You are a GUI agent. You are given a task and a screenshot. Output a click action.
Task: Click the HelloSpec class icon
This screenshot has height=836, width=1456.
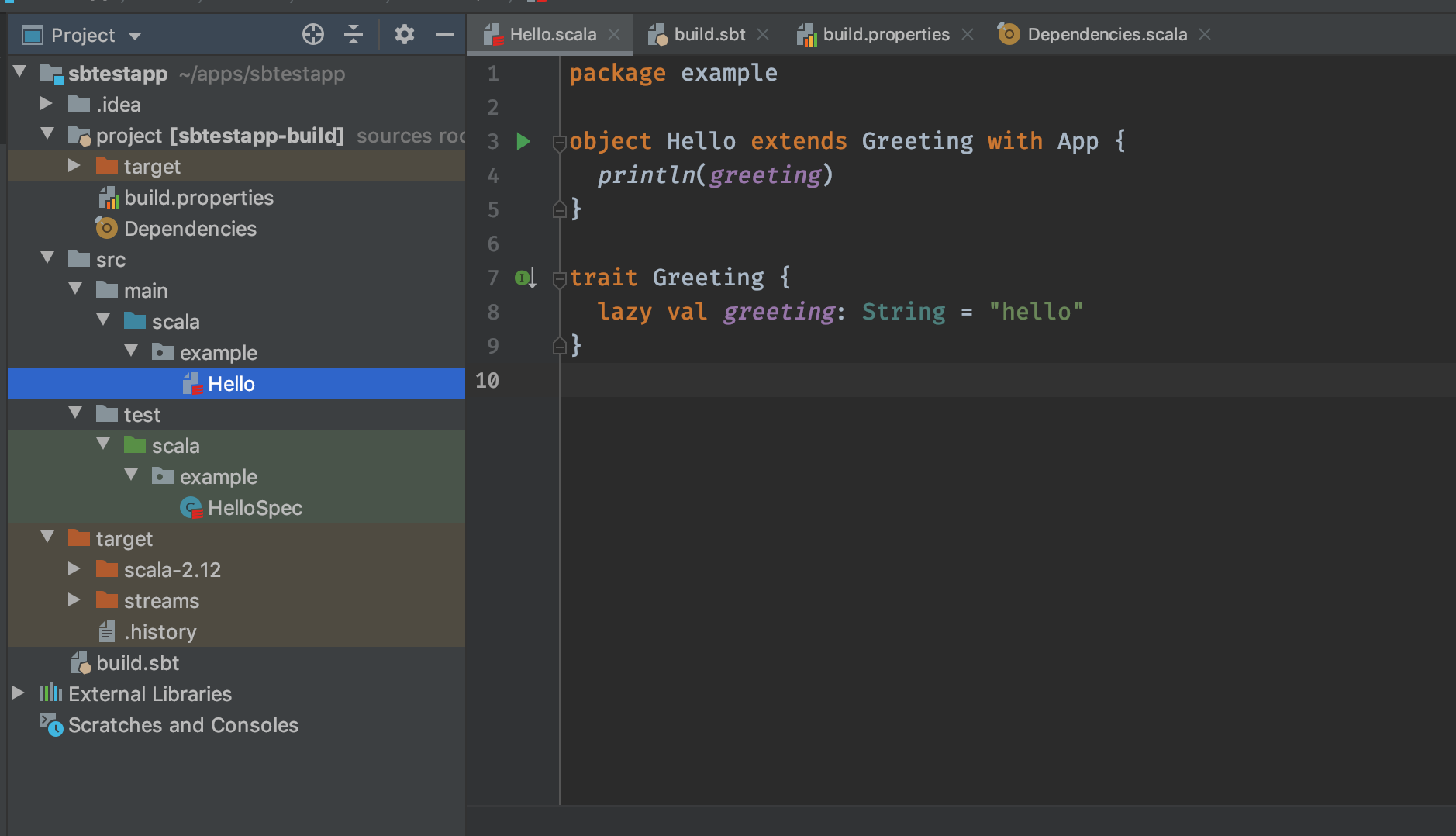tap(191, 508)
